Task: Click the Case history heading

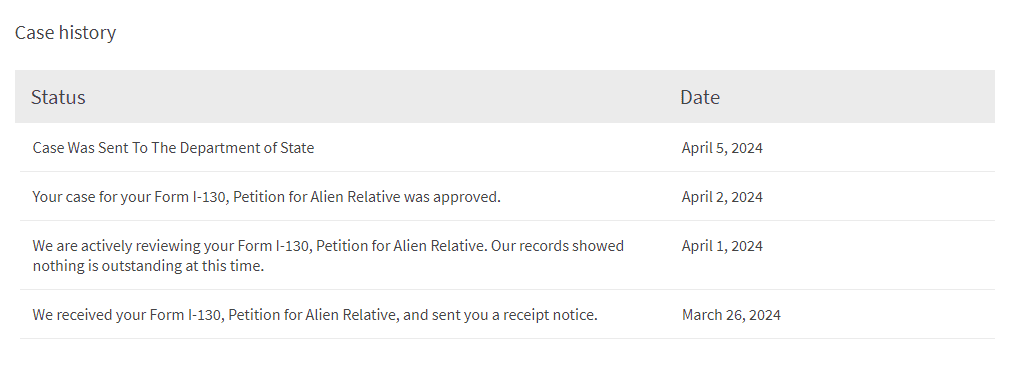Action: click(66, 32)
